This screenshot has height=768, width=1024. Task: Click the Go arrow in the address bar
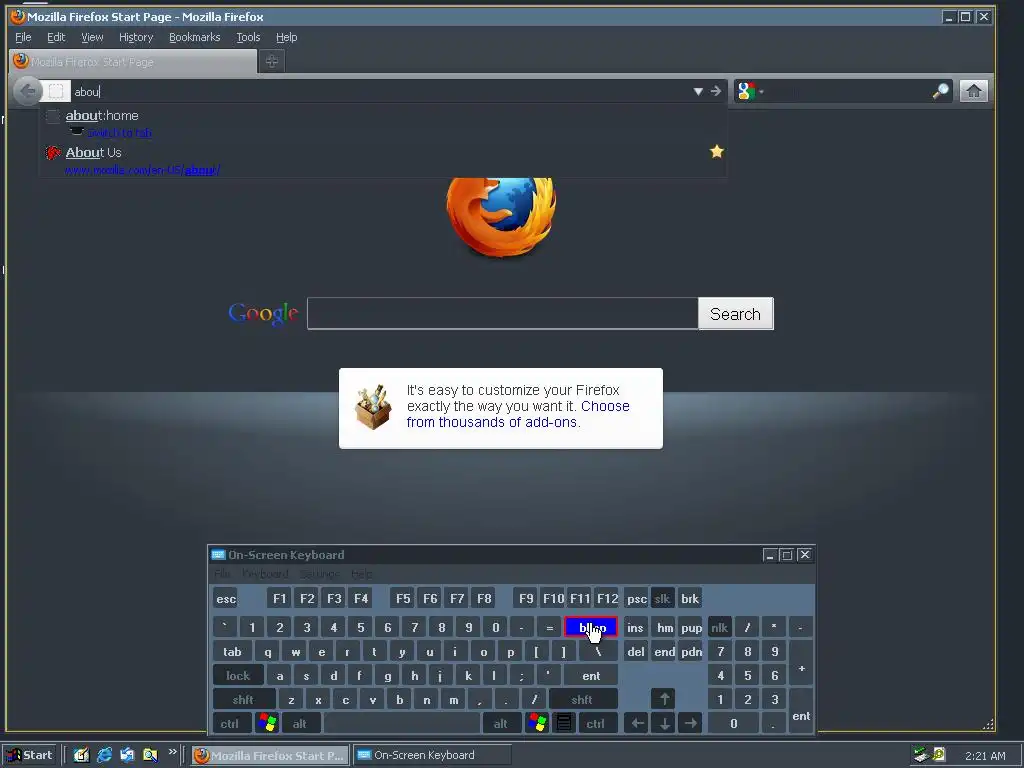point(716,91)
